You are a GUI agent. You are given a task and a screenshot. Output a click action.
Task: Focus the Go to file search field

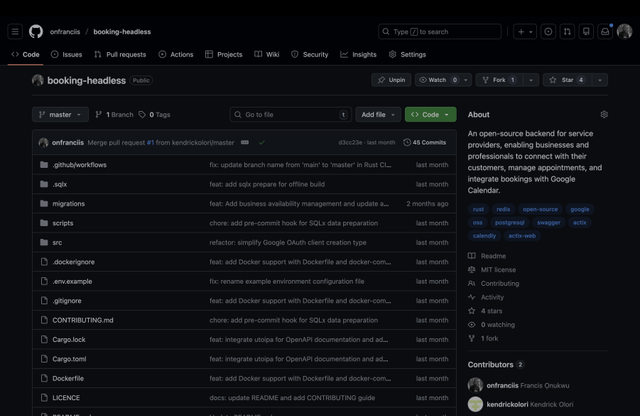[290, 115]
